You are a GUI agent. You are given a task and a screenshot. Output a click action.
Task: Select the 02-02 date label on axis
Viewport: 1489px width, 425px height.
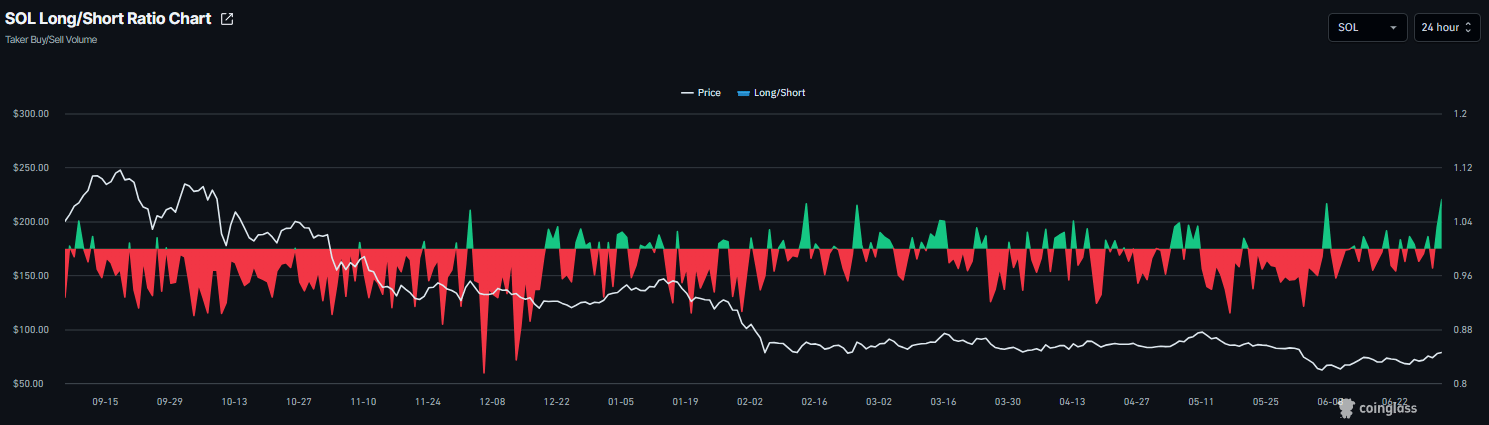click(x=750, y=401)
